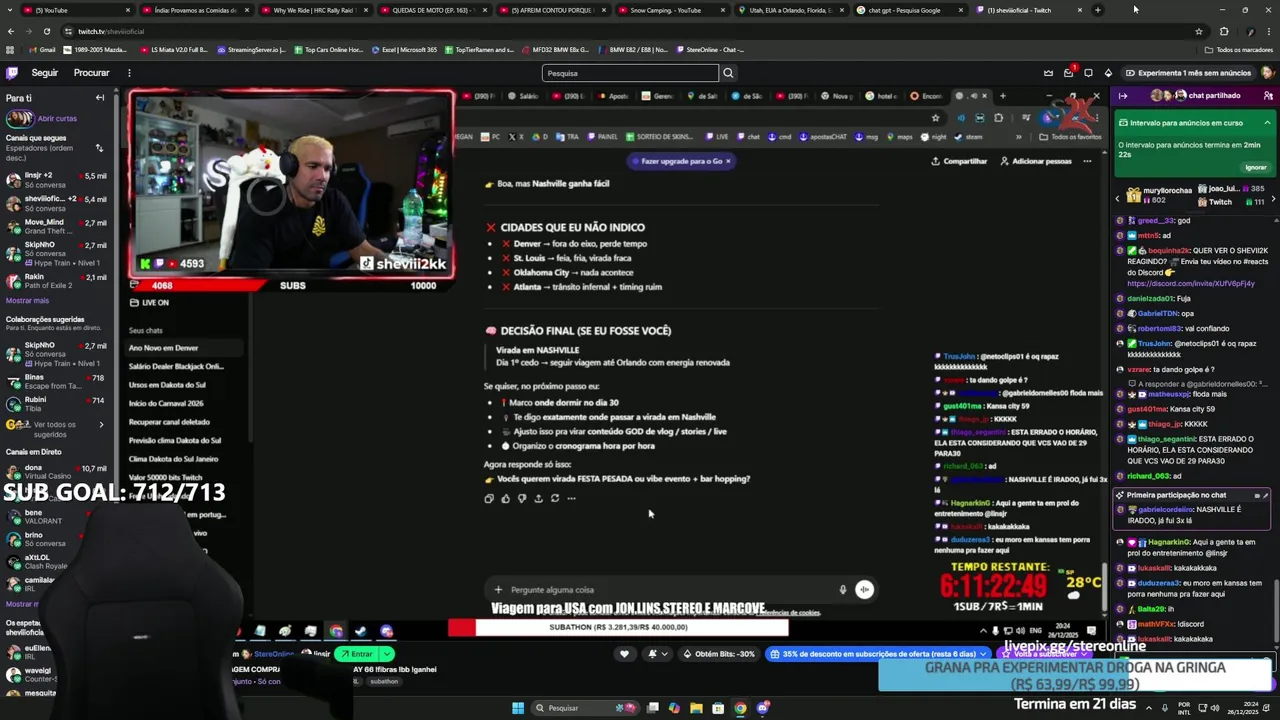Collapse the Para ti sidebar arrow
This screenshot has height=720, width=1280.
click(x=100, y=98)
